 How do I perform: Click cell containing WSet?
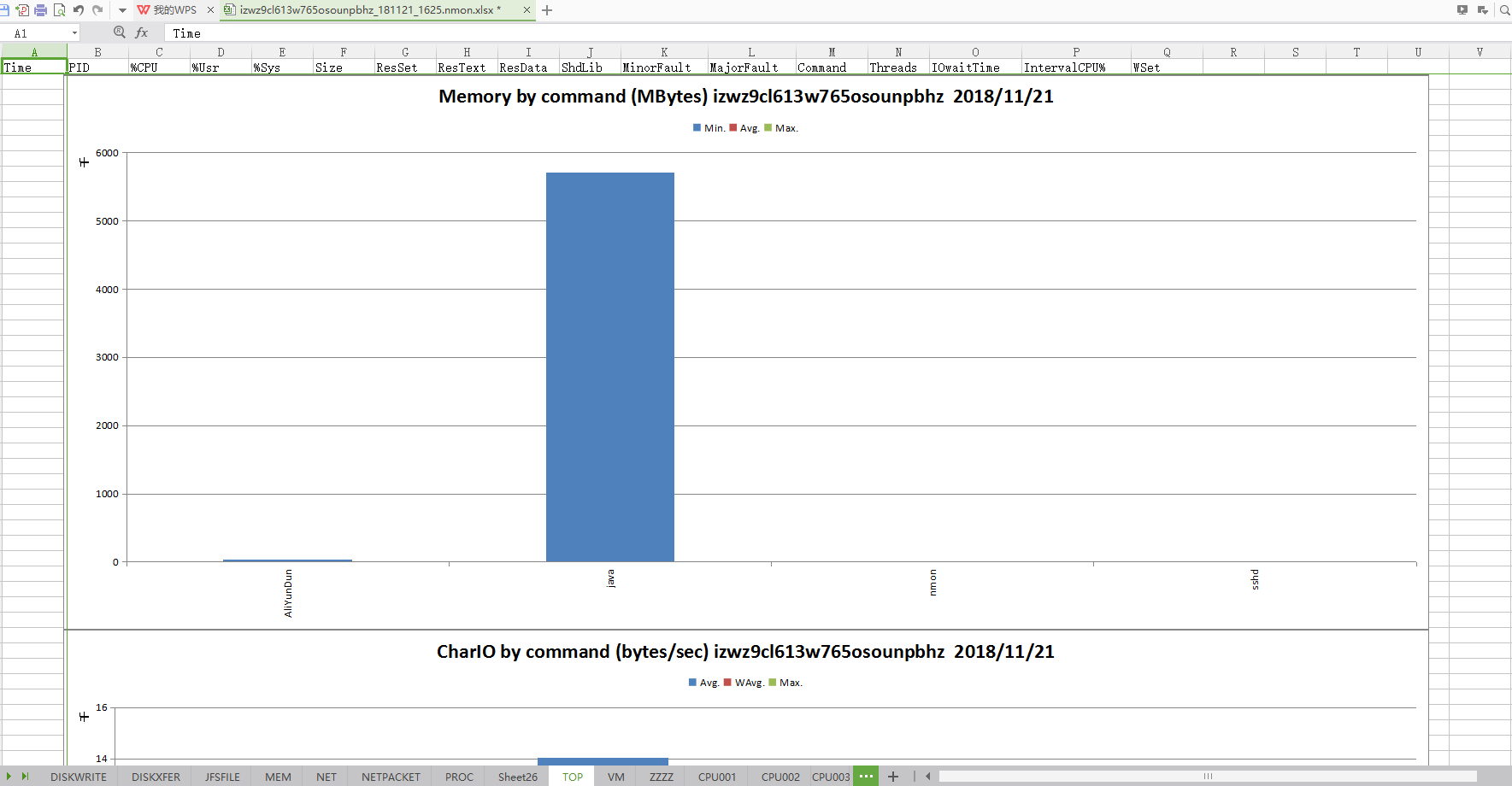1167,67
